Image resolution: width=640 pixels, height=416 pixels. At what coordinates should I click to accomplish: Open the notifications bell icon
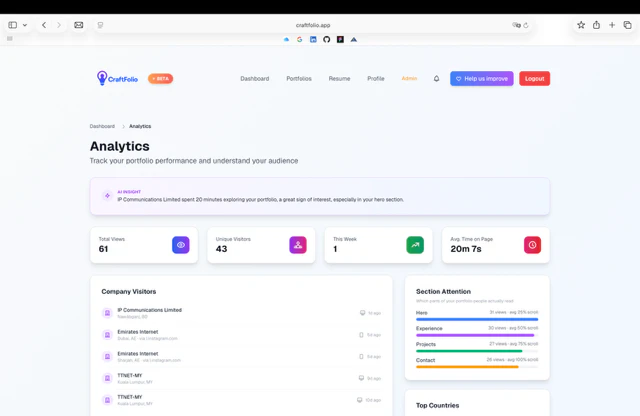tap(436, 78)
